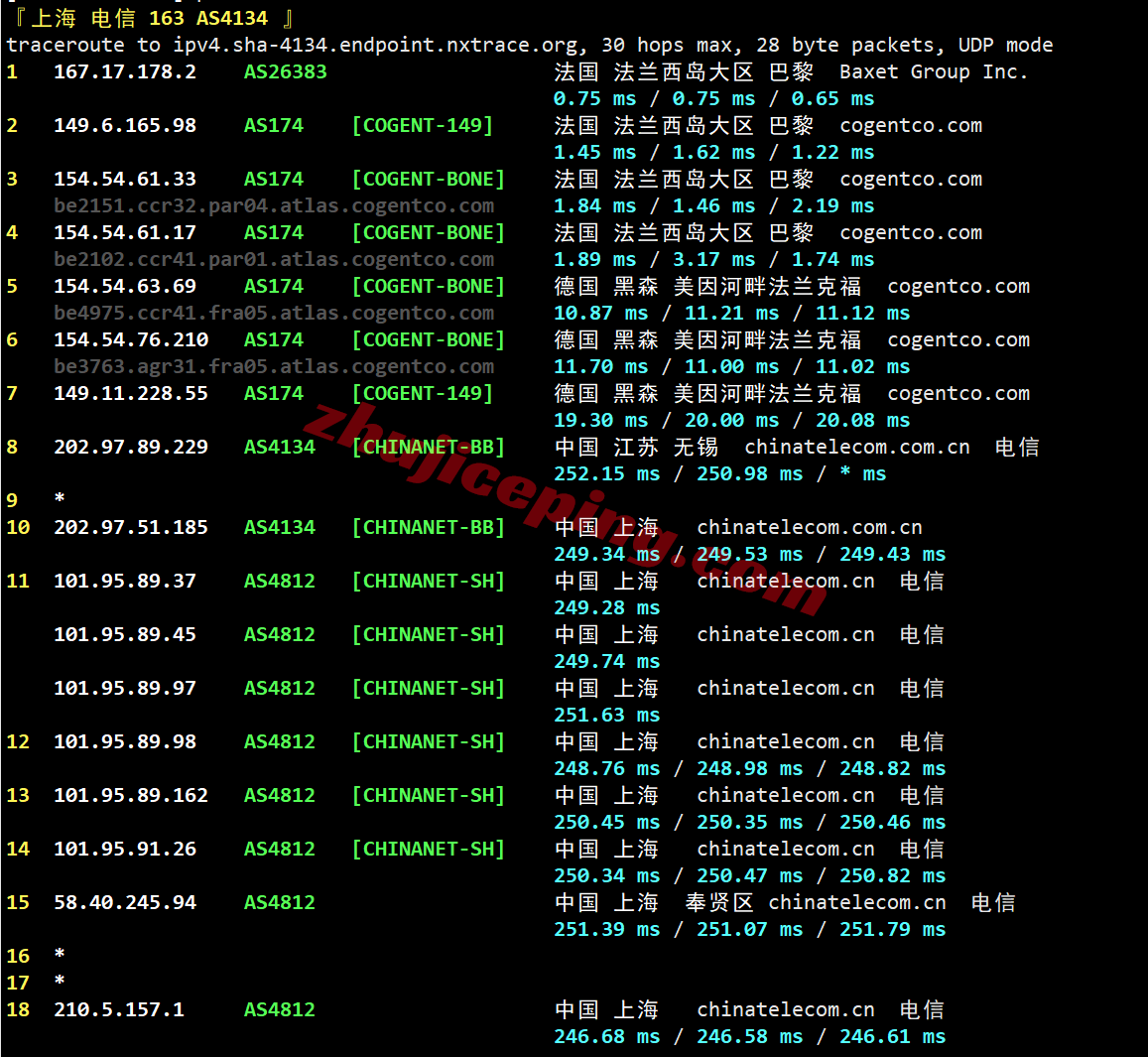Click hop number 17

click(x=18, y=983)
